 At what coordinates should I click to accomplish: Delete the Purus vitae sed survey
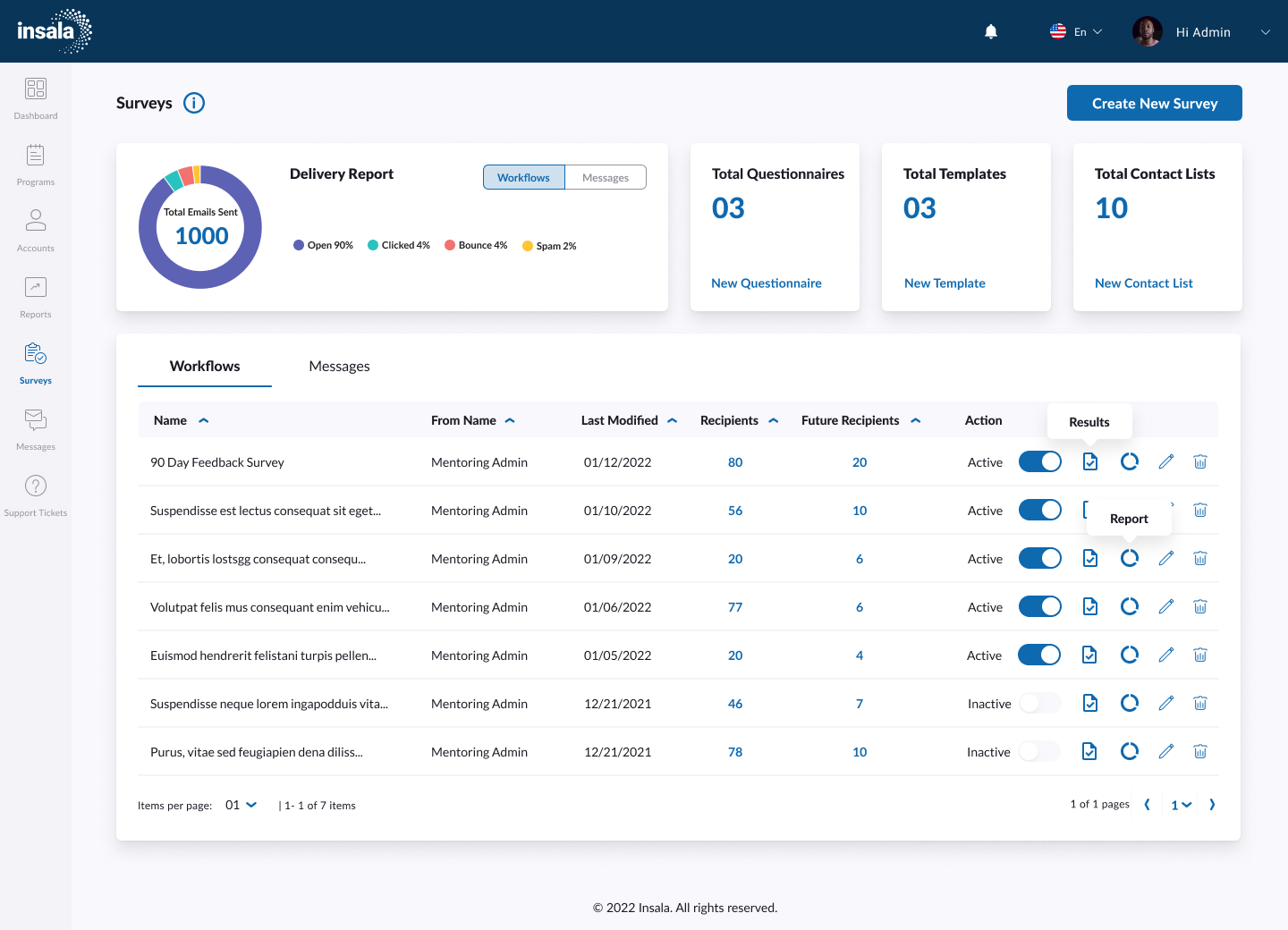click(x=1200, y=751)
